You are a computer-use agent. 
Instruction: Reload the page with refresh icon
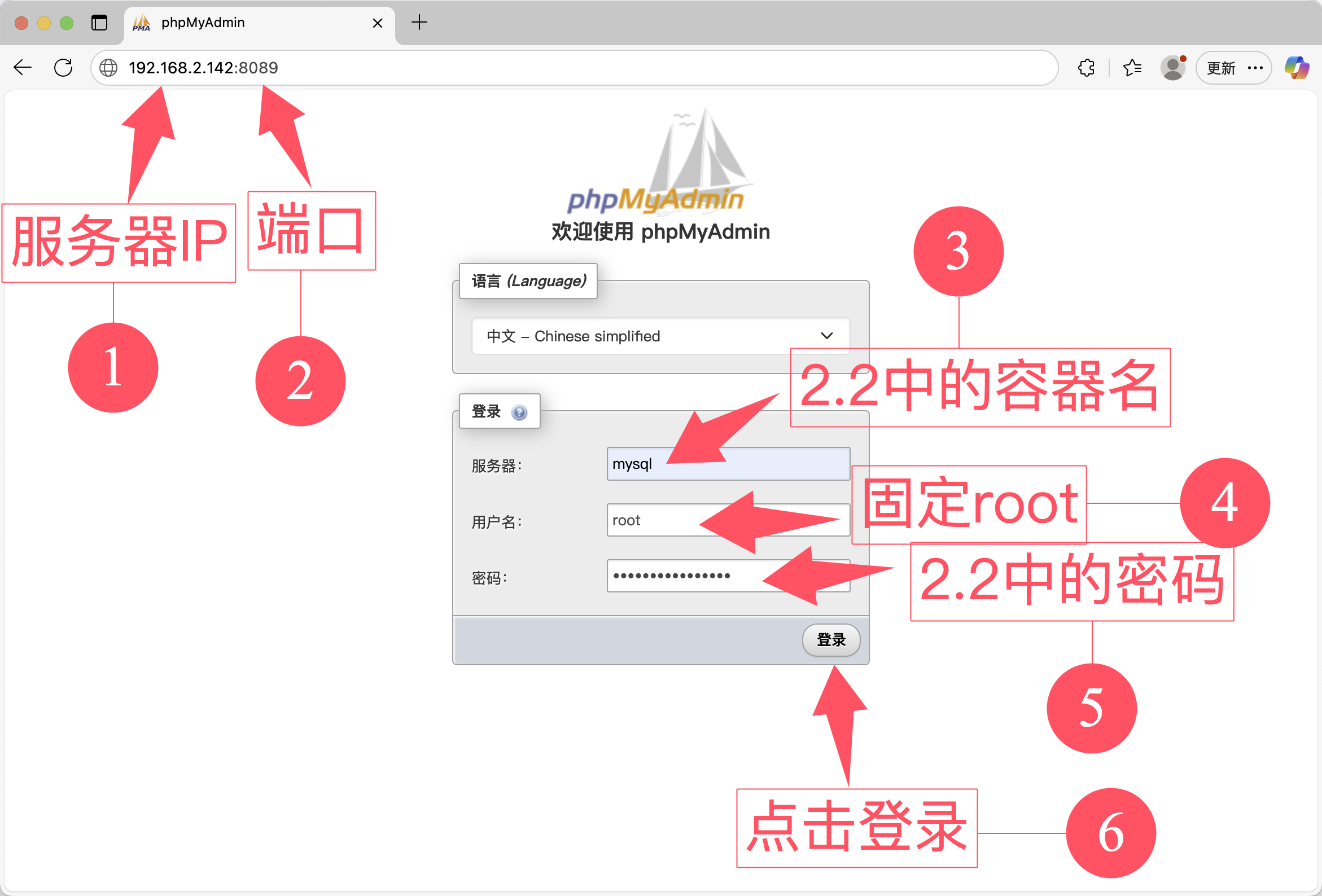tap(63, 68)
